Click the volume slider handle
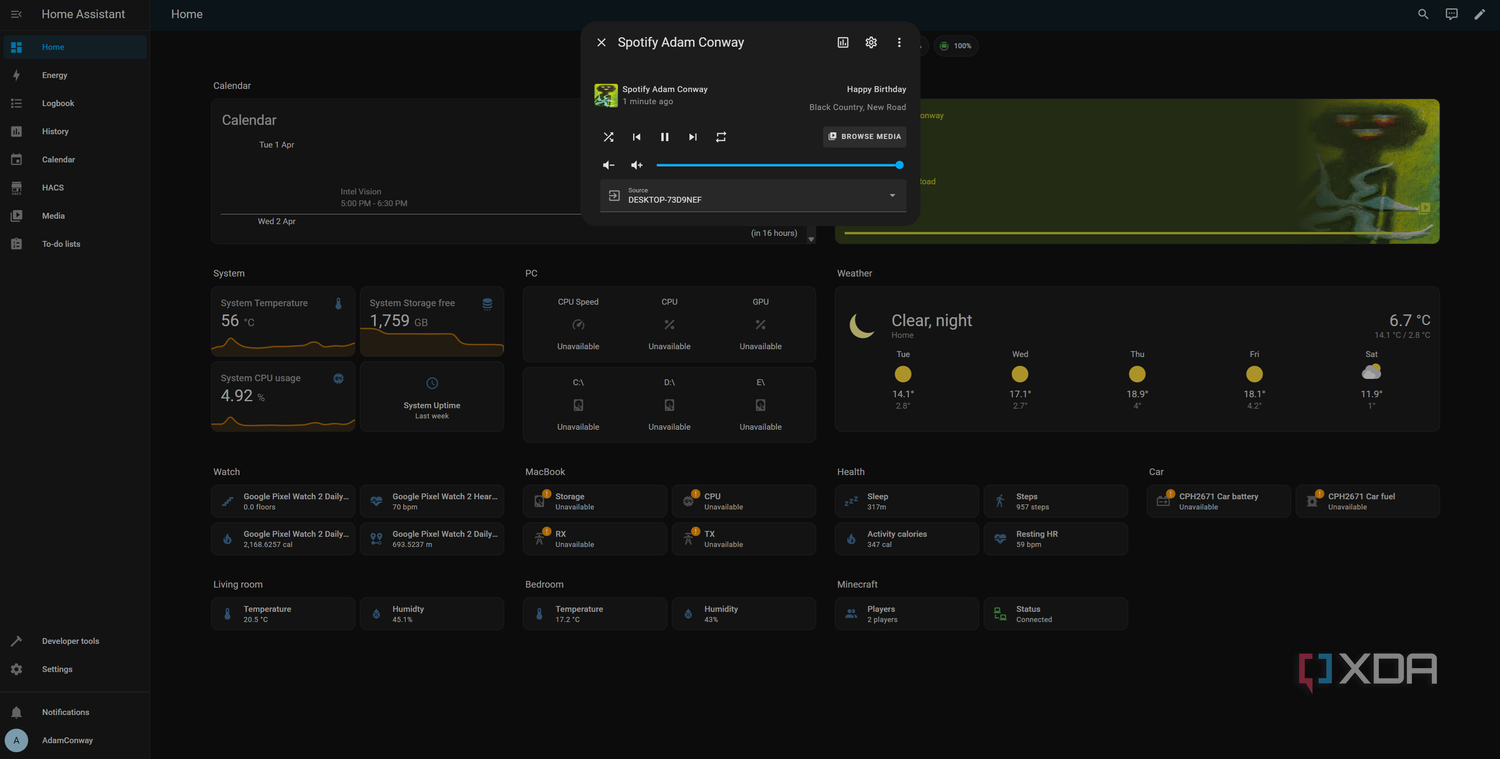 click(x=899, y=165)
